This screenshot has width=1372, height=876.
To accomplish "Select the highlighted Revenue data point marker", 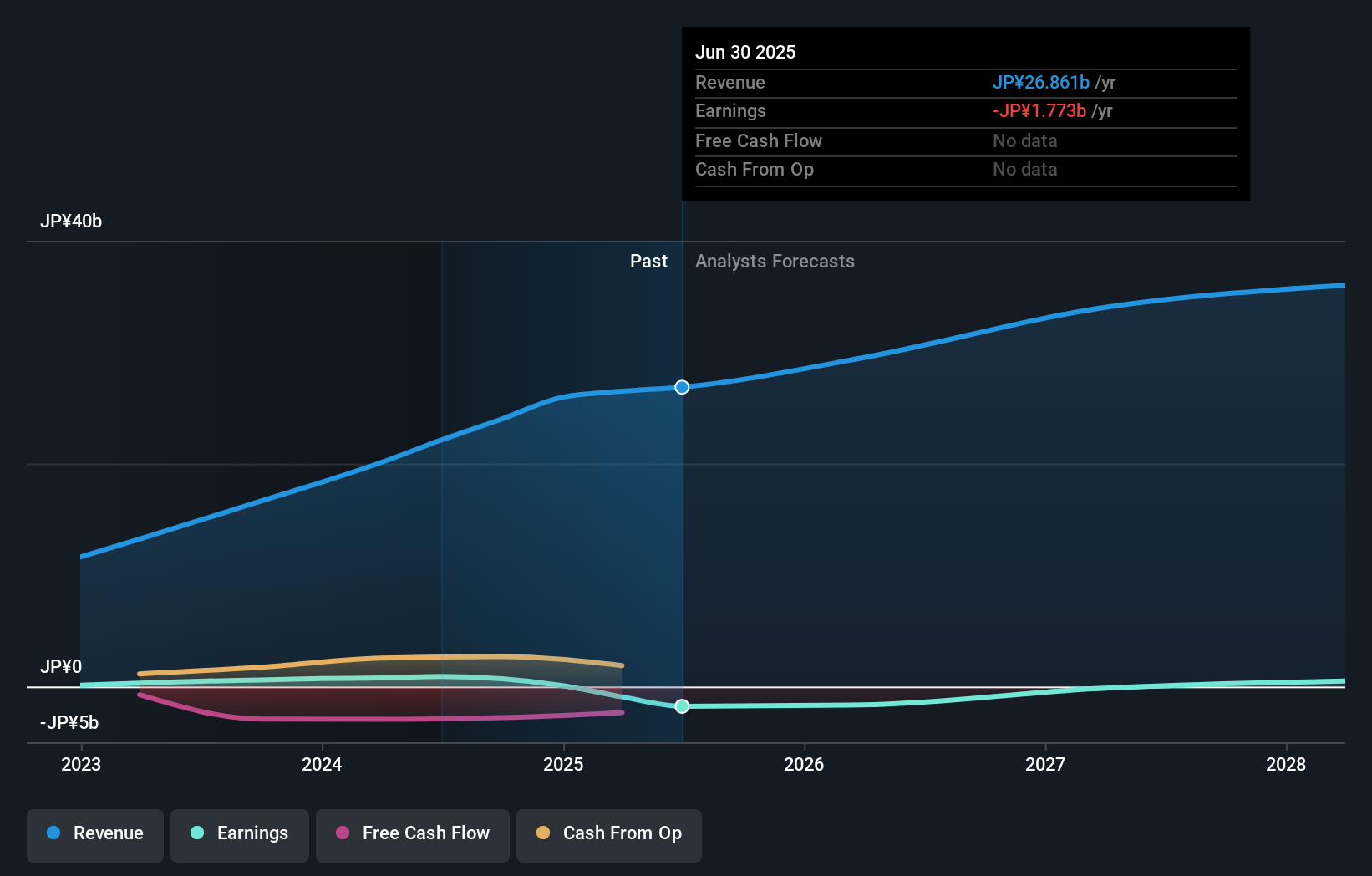I will (682, 387).
